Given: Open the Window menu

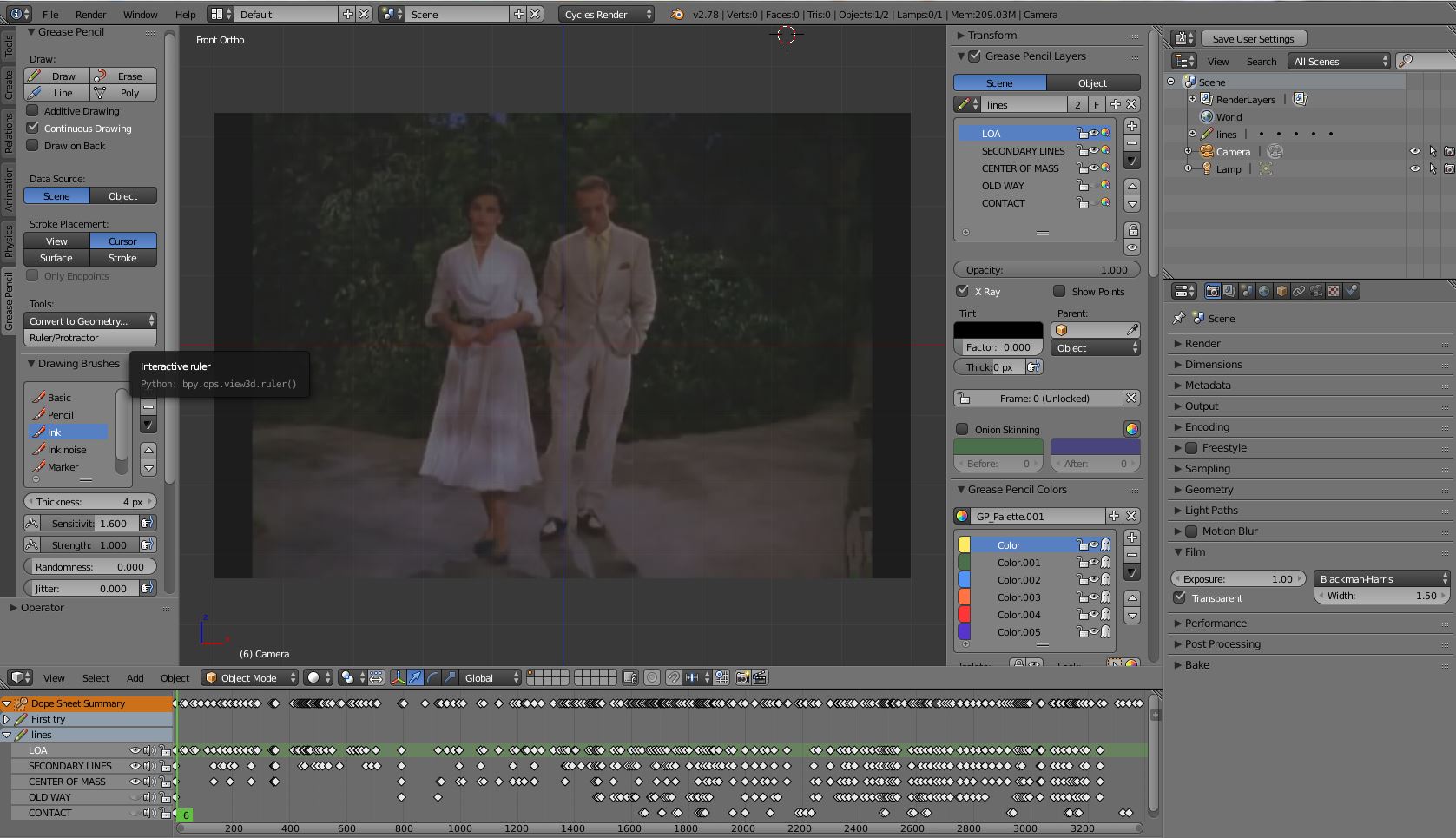Looking at the screenshot, I should click(140, 14).
